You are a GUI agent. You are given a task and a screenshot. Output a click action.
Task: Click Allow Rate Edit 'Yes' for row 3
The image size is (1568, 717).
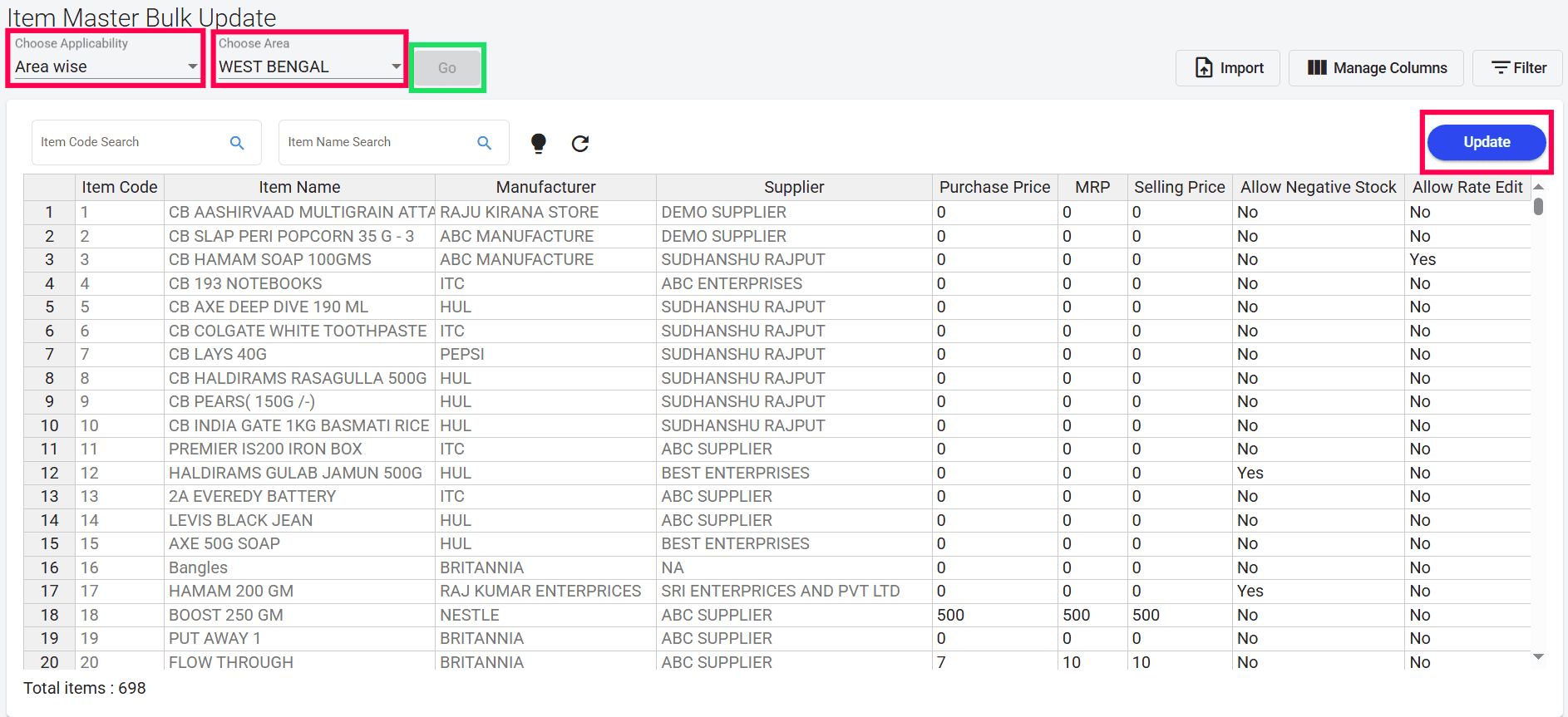pos(1423,260)
